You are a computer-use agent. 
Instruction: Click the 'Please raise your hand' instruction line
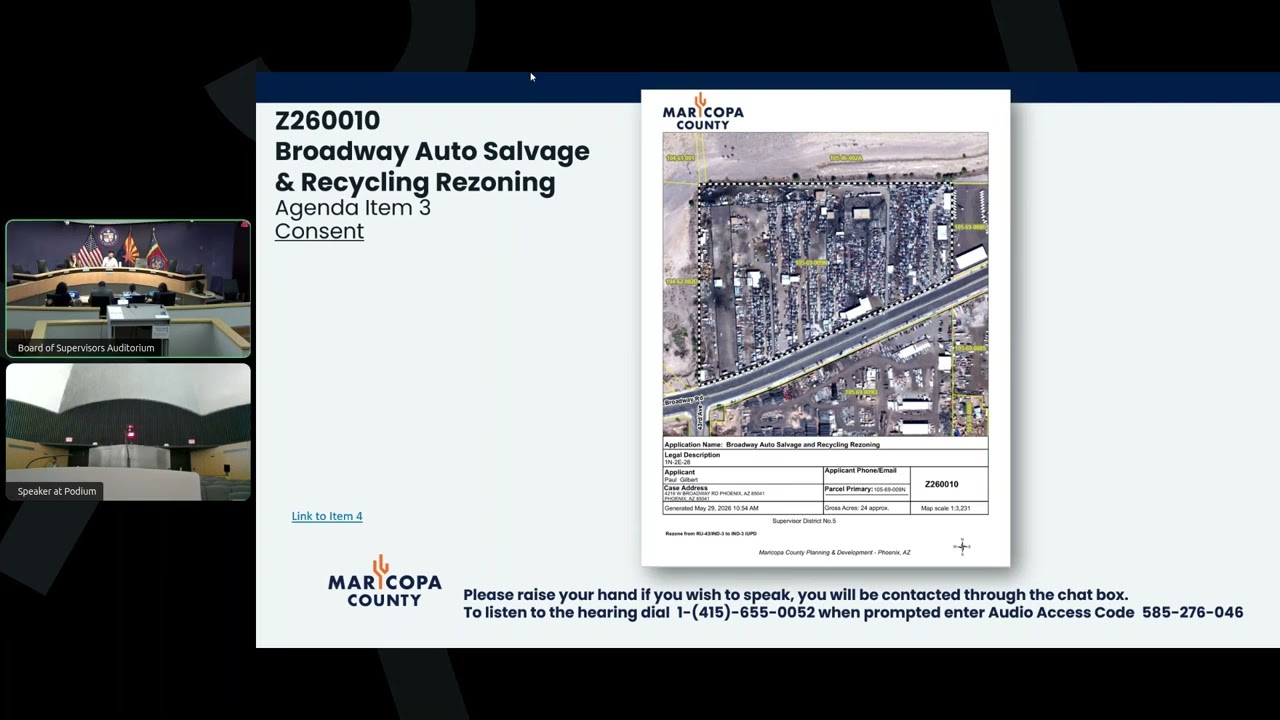coord(795,595)
